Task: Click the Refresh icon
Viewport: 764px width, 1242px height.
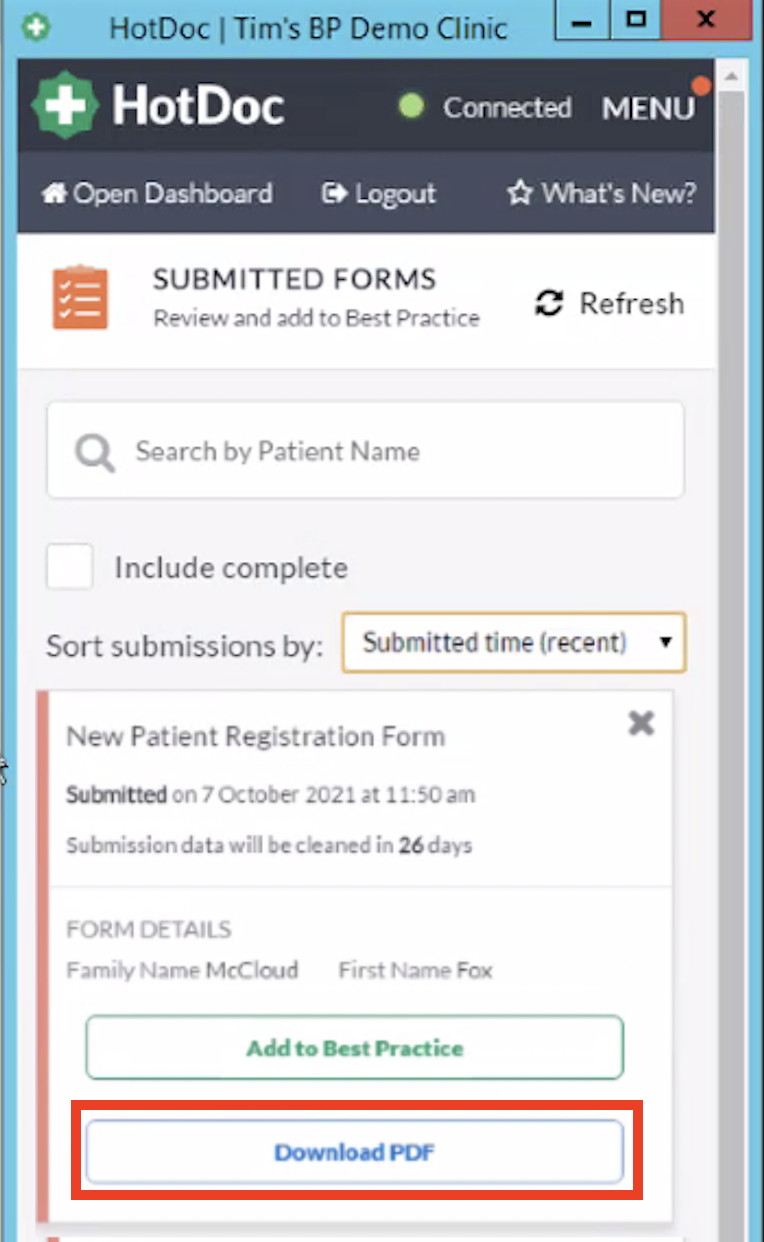Action: pos(548,303)
